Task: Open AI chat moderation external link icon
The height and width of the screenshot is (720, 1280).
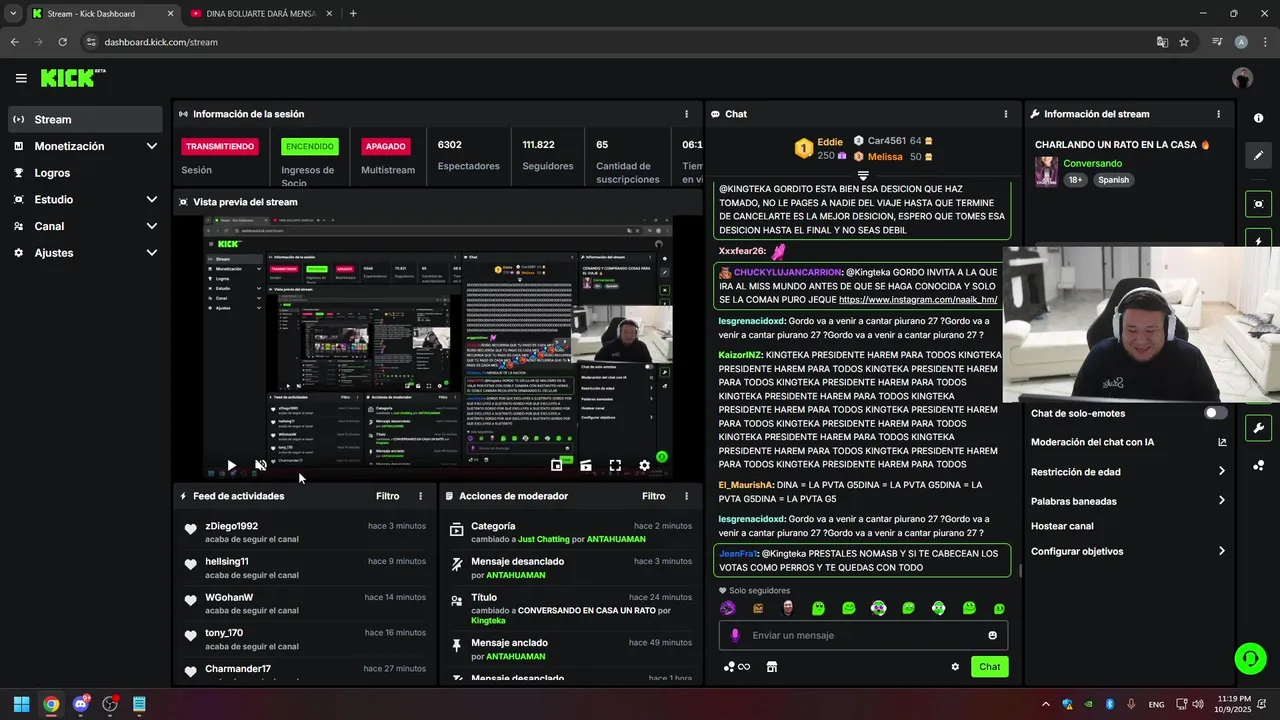Action: click(x=1222, y=442)
